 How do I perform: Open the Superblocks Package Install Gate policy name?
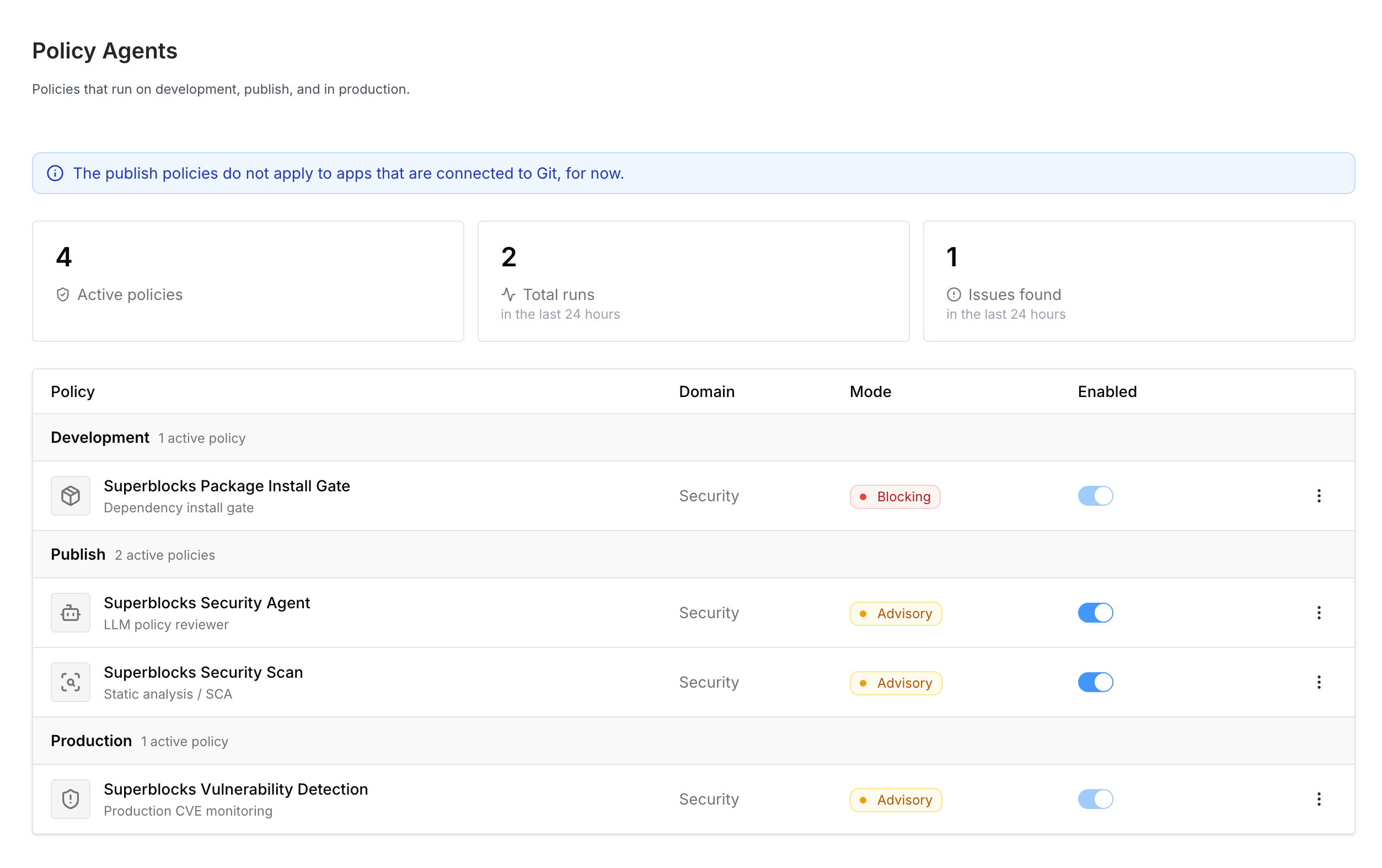click(x=227, y=486)
